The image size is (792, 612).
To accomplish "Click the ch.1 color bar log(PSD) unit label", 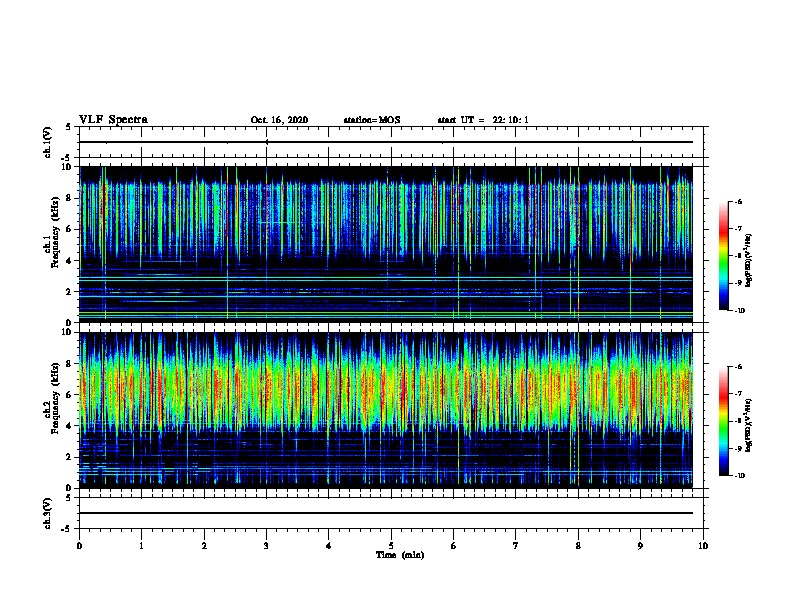I will pyautogui.click(x=749, y=260).
